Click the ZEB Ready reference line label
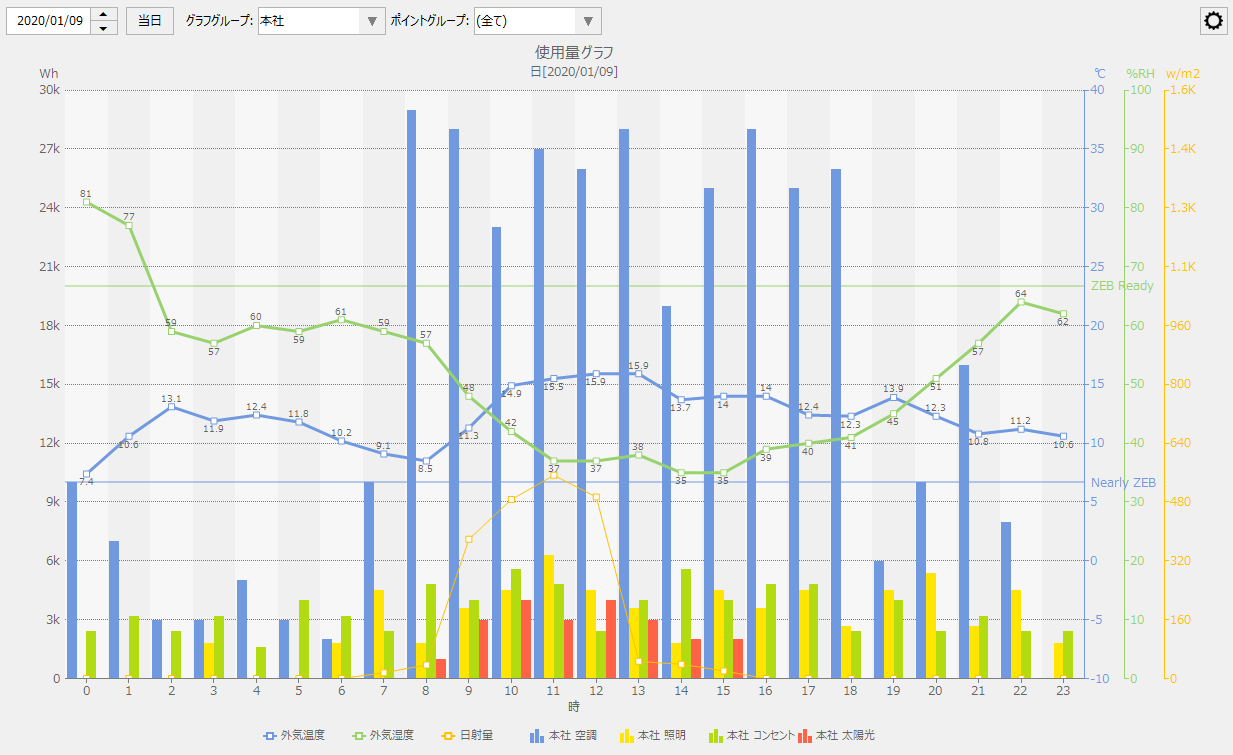The image size is (1233, 755). coord(1121,286)
